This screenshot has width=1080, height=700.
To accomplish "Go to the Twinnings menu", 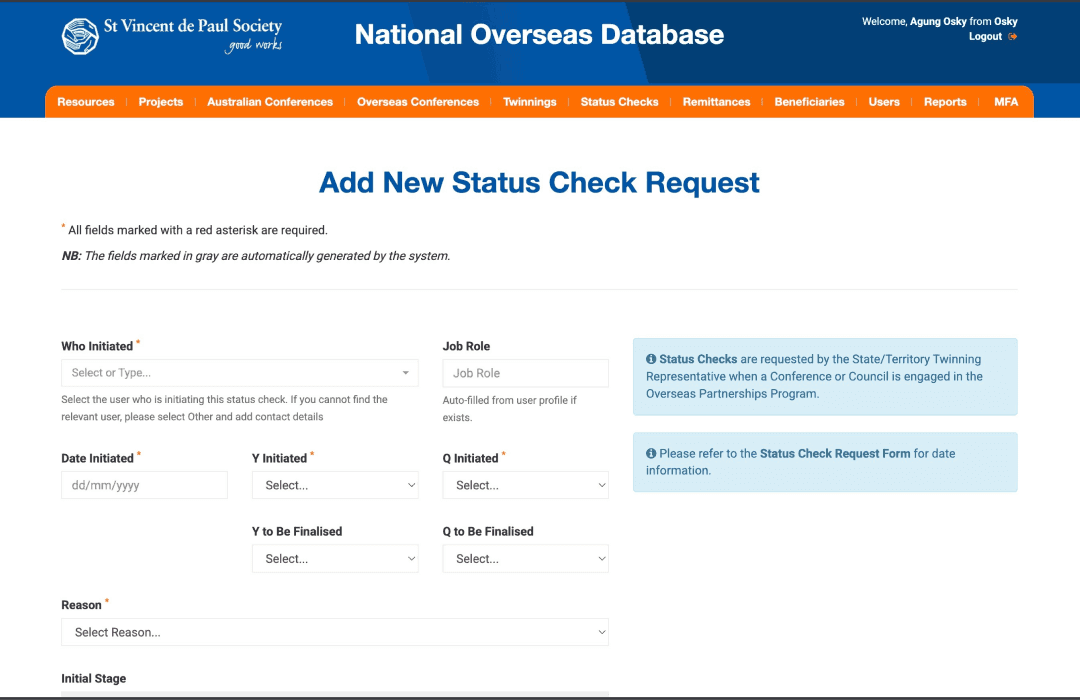I will tap(530, 102).
